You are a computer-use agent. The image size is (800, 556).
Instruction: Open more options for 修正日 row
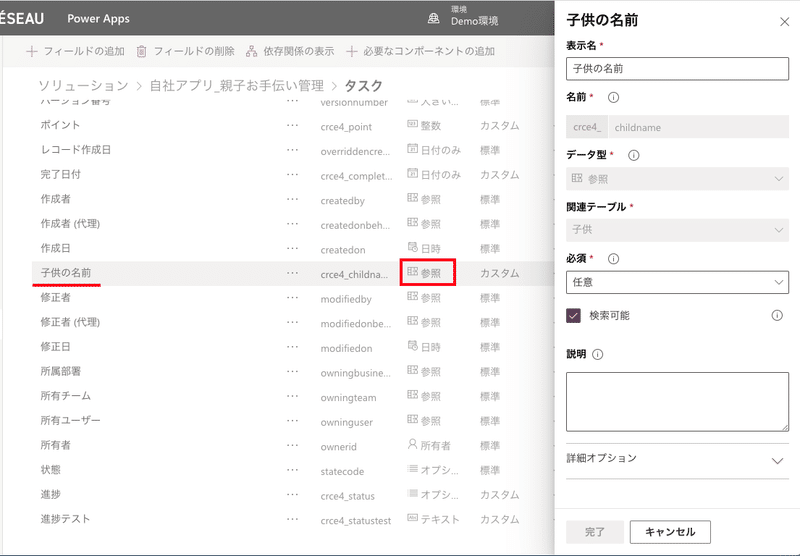292,347
